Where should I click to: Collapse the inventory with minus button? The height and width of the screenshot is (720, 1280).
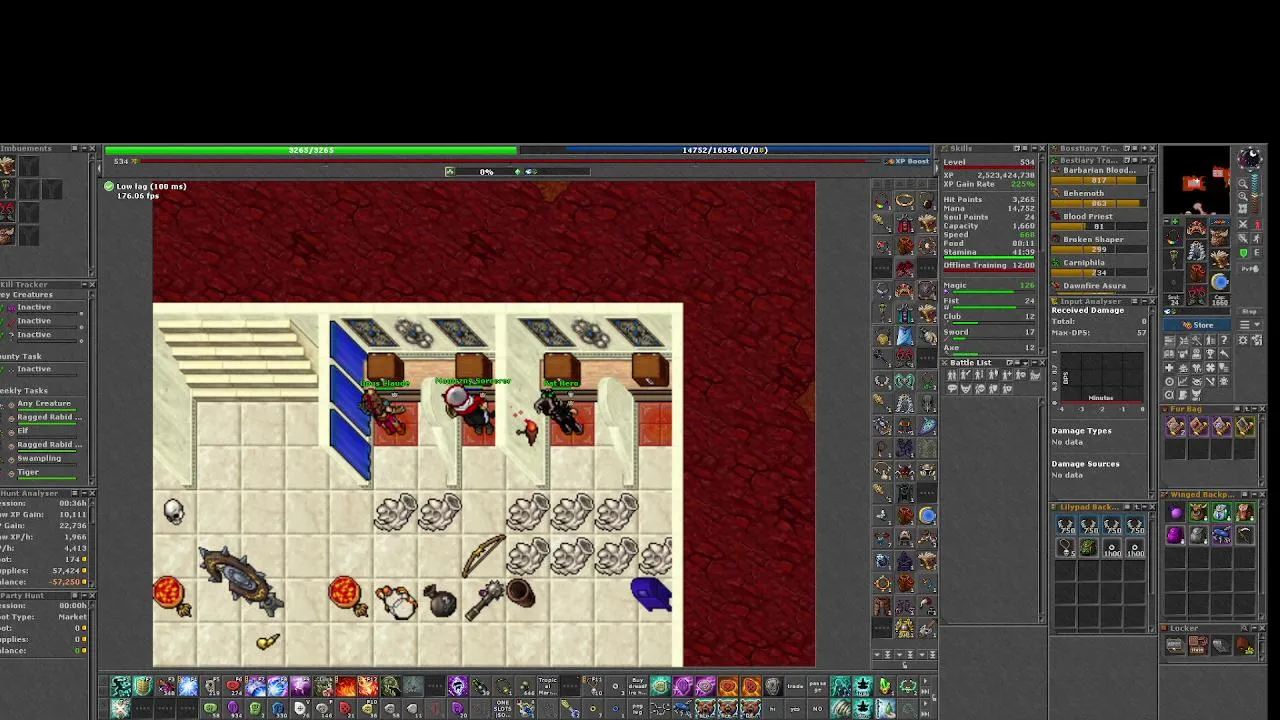(x=1167, y=221)
